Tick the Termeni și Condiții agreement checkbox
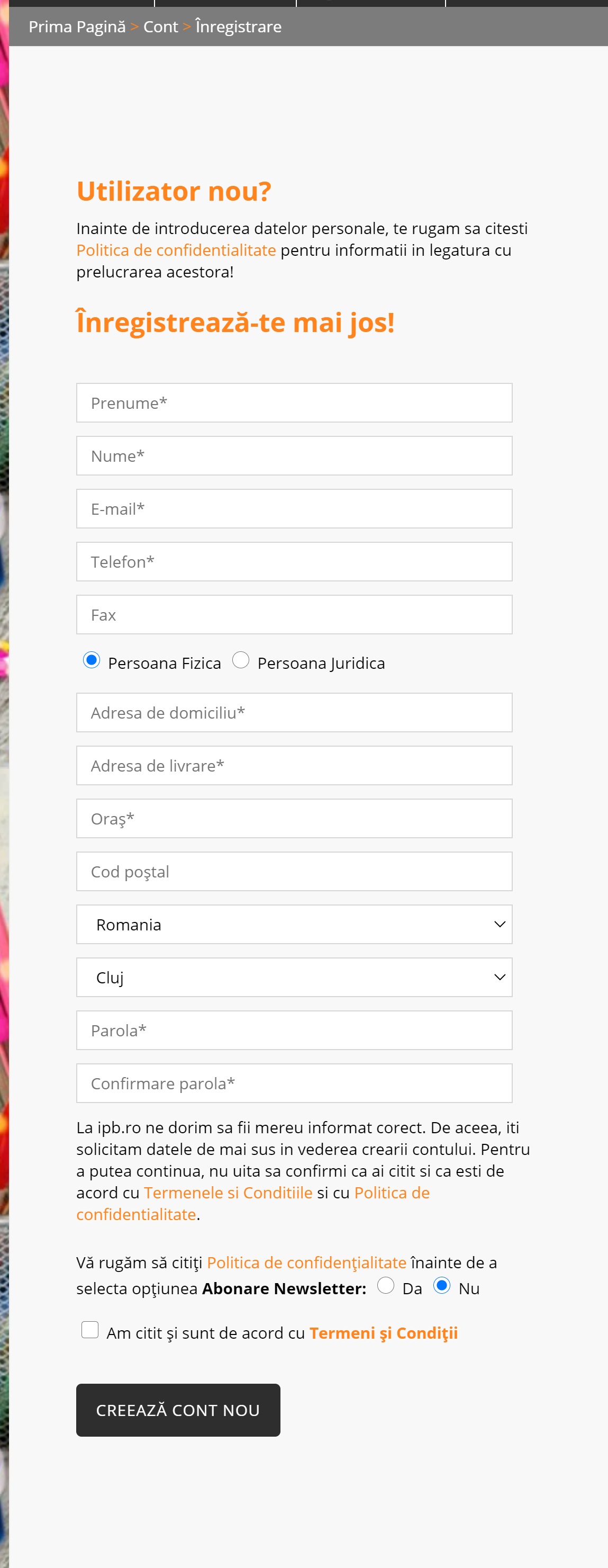Image resolution: width=608 pixels, height=1568 pixels. (90, 1330)
